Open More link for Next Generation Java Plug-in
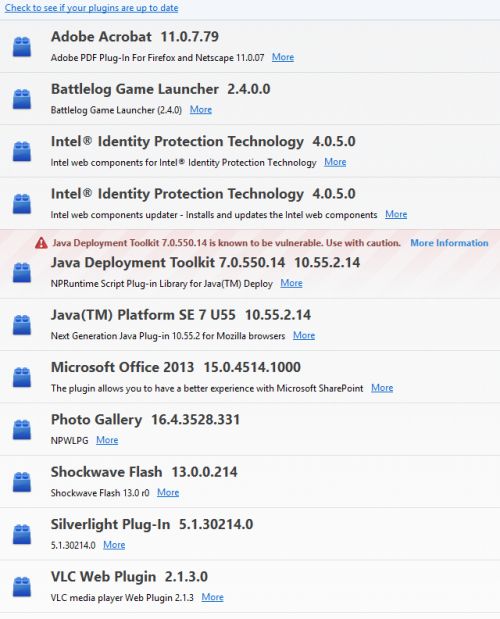The width and height of the screenshot is (500, 619). (x=304, y=336)
